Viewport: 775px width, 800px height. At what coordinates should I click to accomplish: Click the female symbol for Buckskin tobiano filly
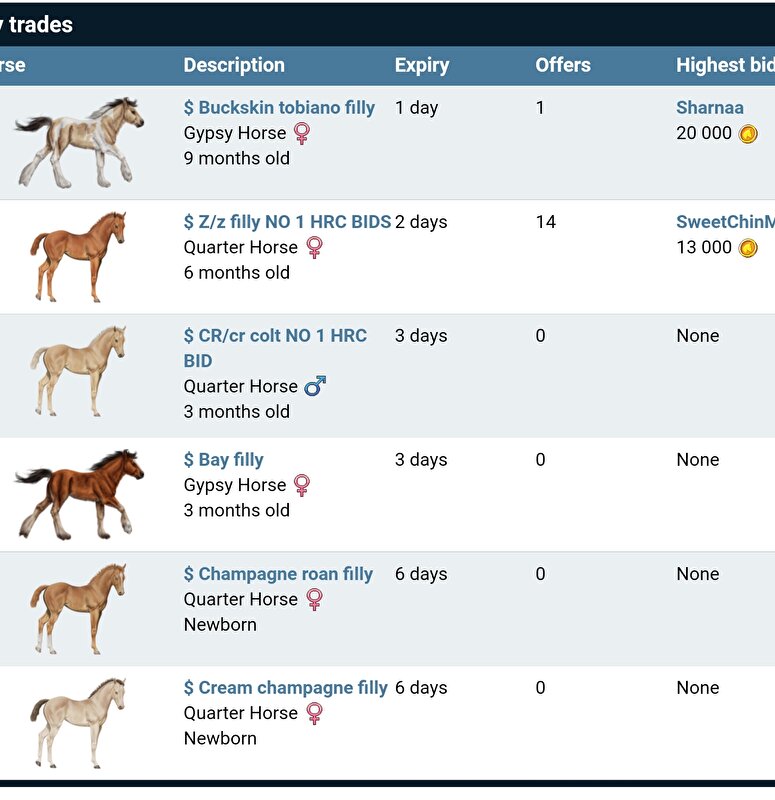point(301,133)
